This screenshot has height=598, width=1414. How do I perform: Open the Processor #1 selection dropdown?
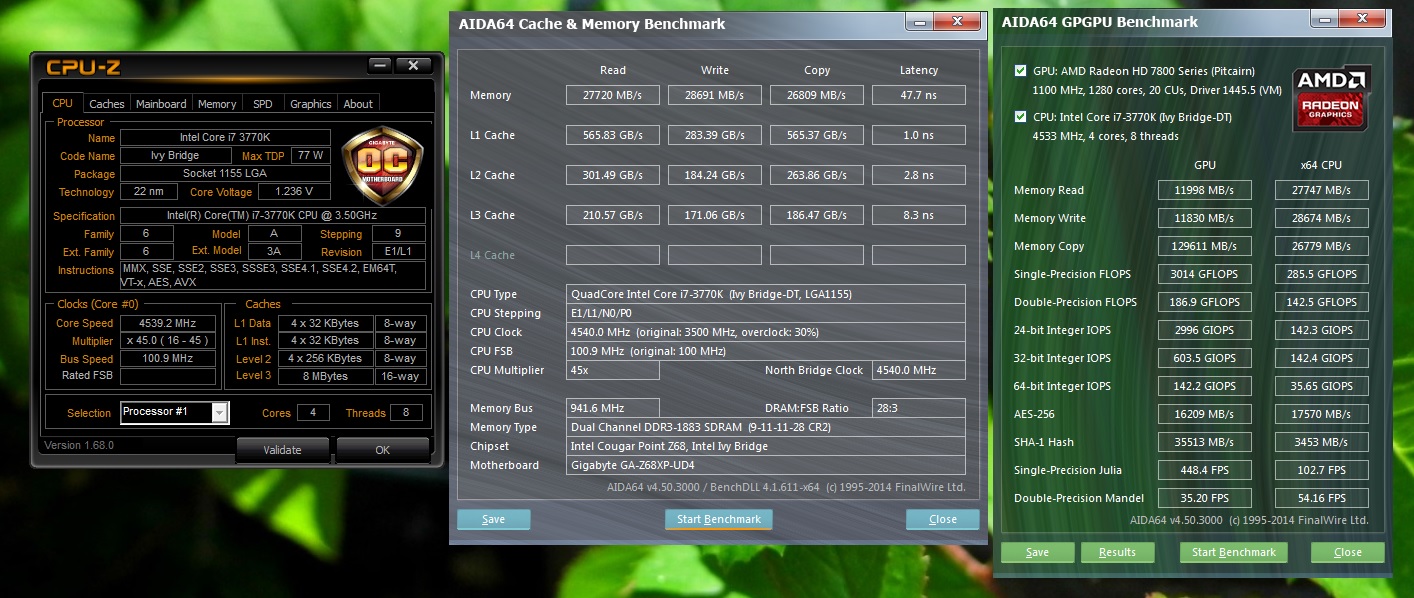(220, 412)
